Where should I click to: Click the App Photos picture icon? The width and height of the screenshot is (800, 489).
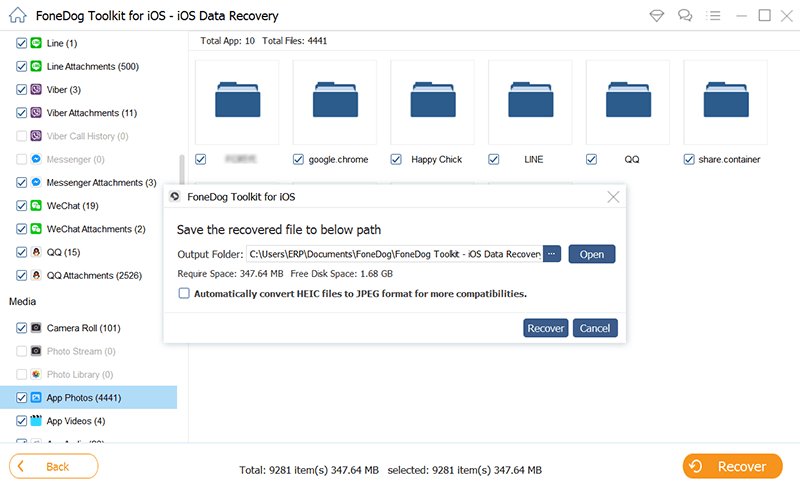click(36, 398)
